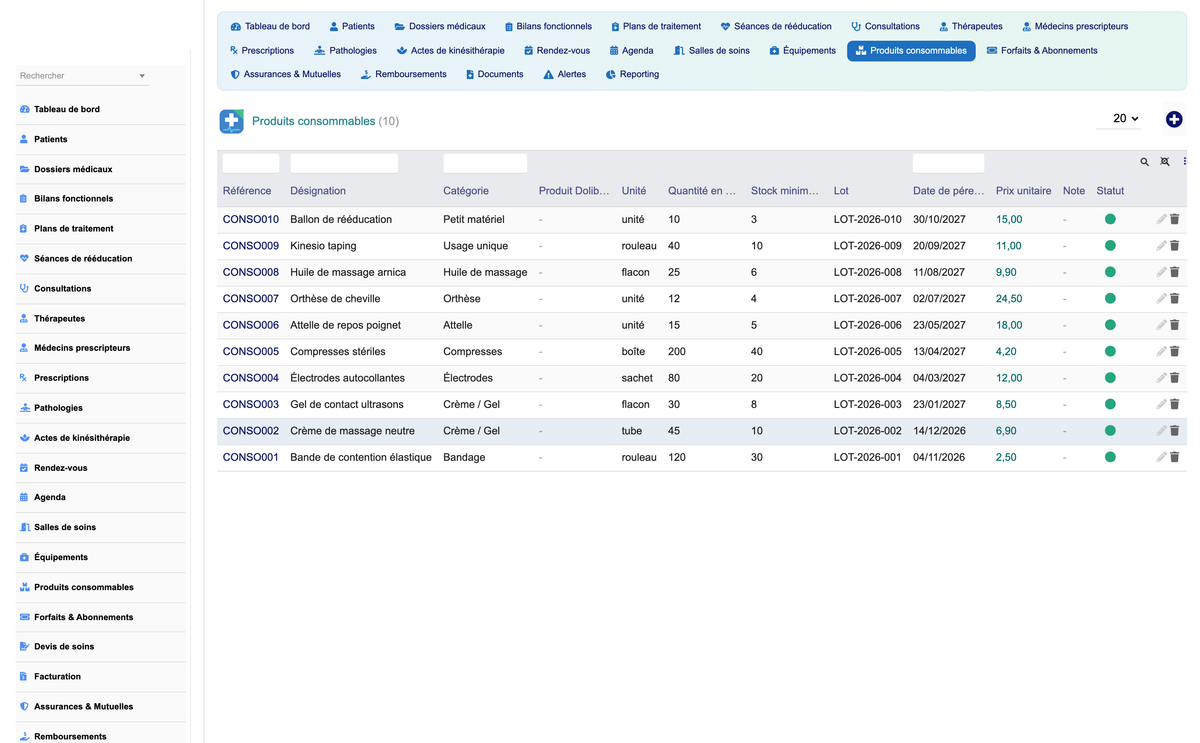Click trash icon for Gel de contact ultrasons

(1175, 405)
